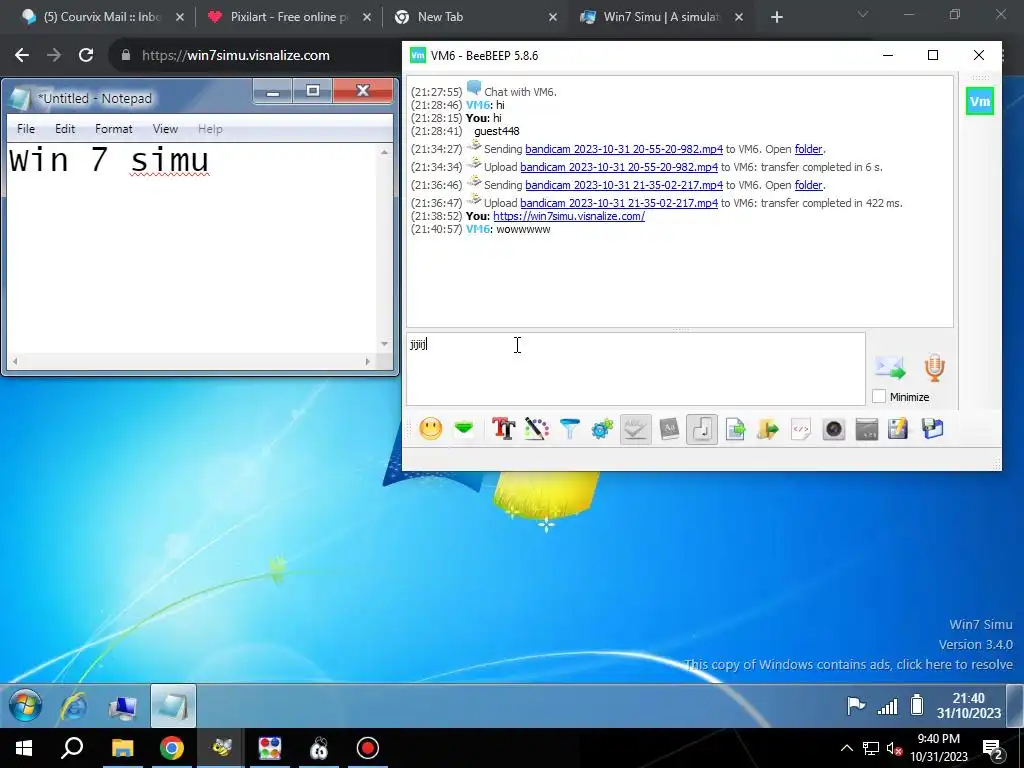The height and width of the screenshot is (768, 1024).
Task: Switch to the New Tab browser tab
Action: click(476, 17)
